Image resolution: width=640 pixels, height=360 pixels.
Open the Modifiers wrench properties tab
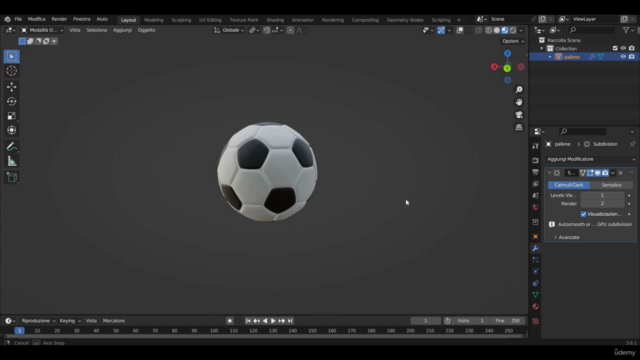pos(536,248)
